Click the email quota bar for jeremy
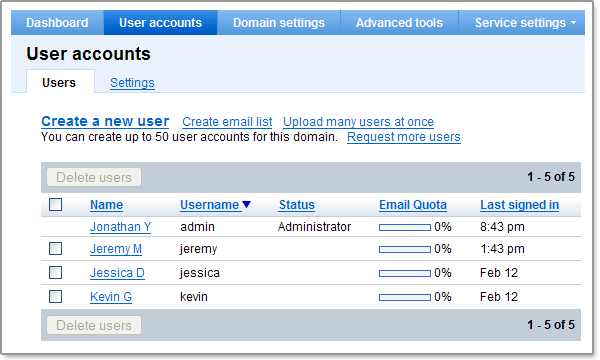The image size is (600, 360). point(405,249)
